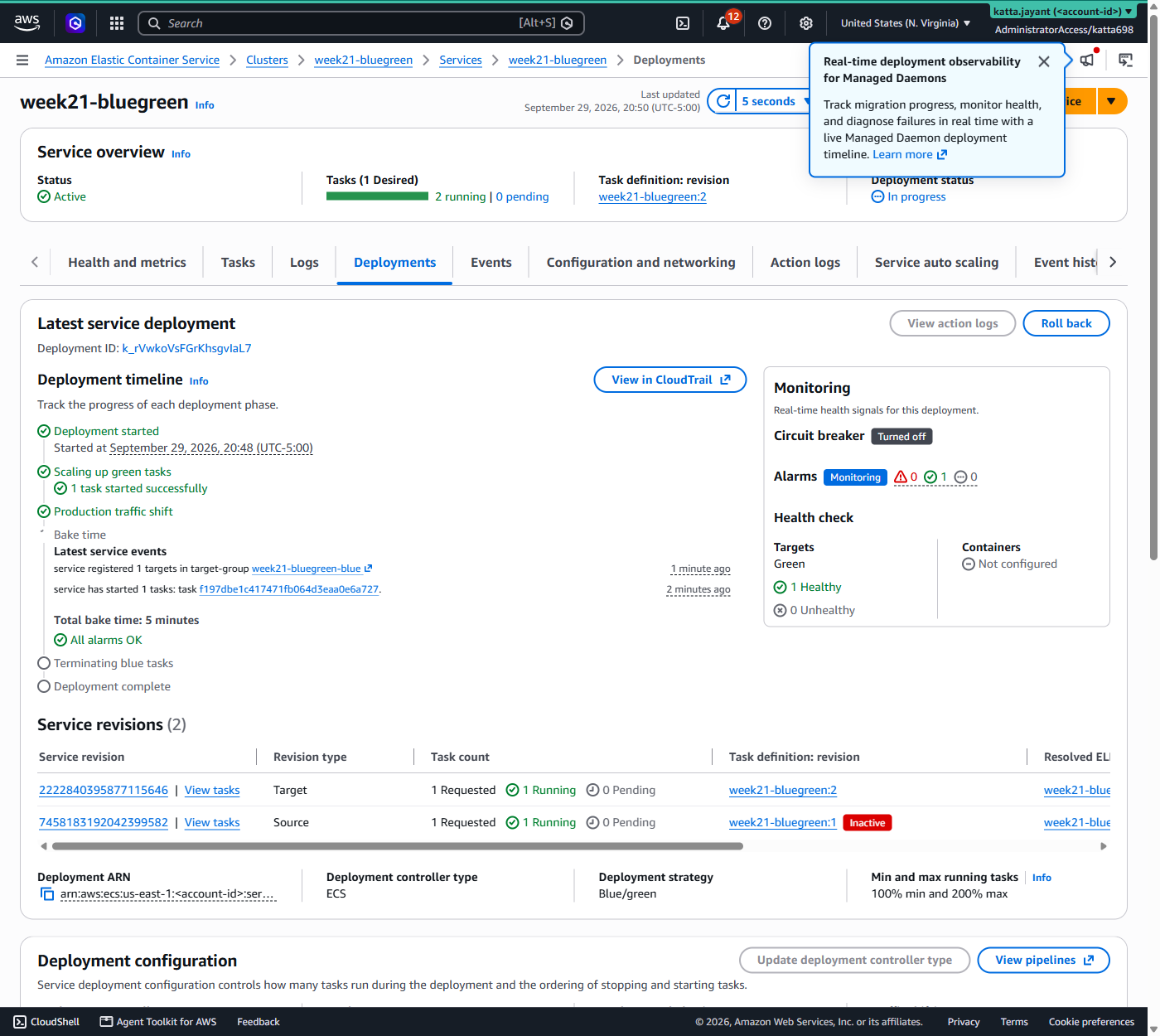Image resolution: width=1160 pixels, height=1036 pixels.
Task: Copy the Deployment ARN with copy icon
Action: click(x=47, y=893)
